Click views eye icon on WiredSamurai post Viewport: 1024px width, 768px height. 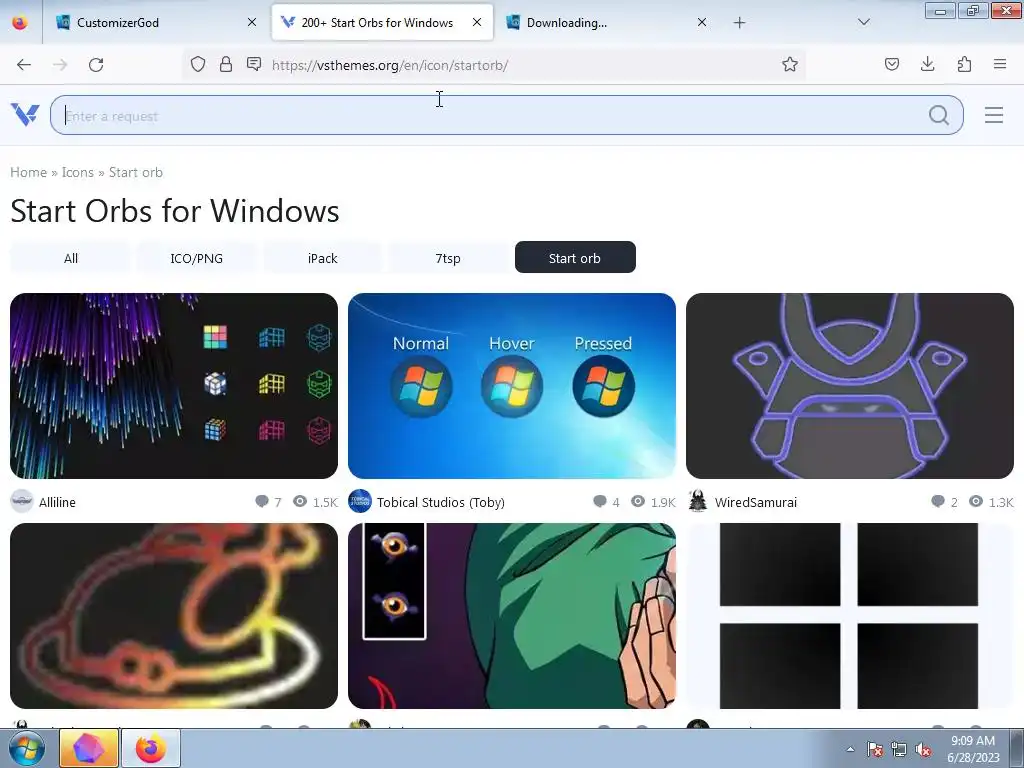click(x=976, y=502)
